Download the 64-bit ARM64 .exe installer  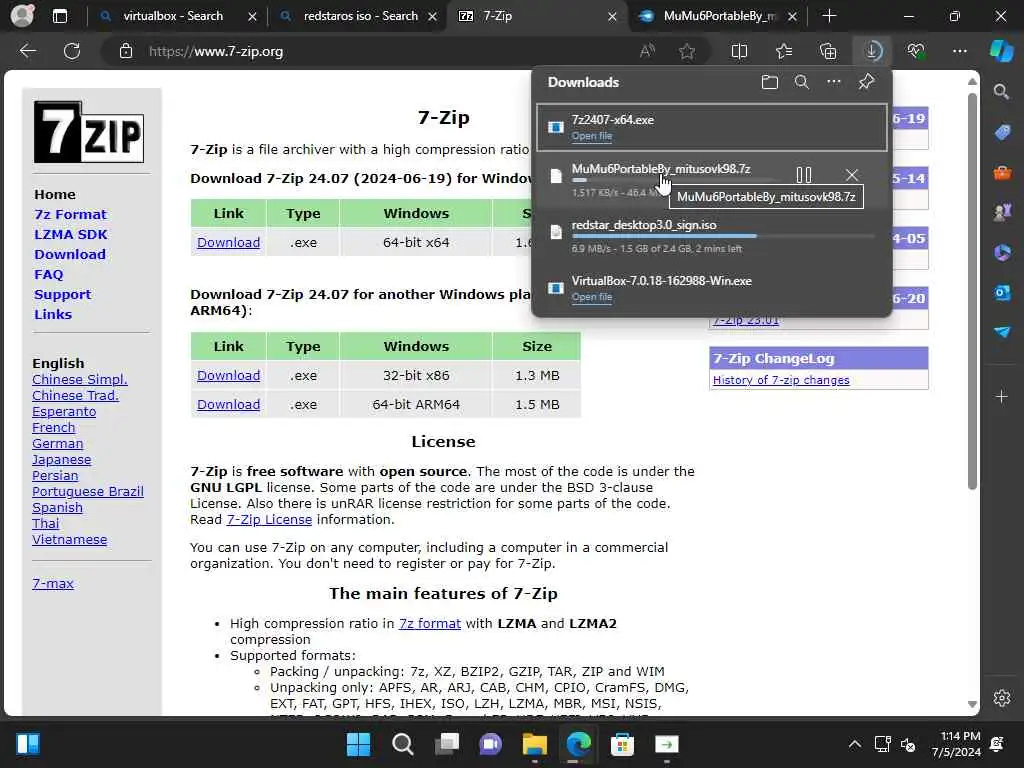[229, 404]
